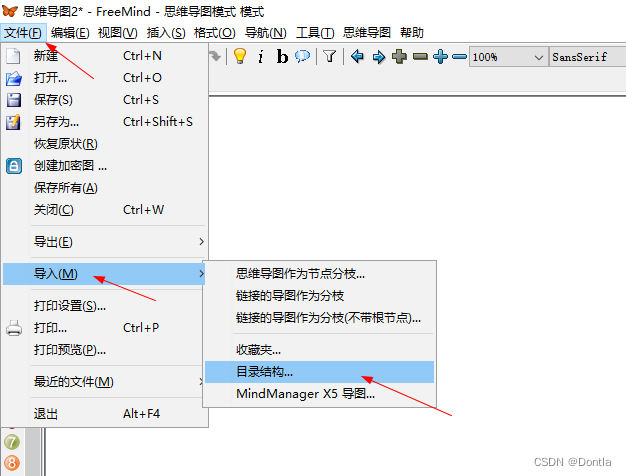626x476 pixels.
Task: Select MindManager X5 导图... import option
Action: (319, 394)
